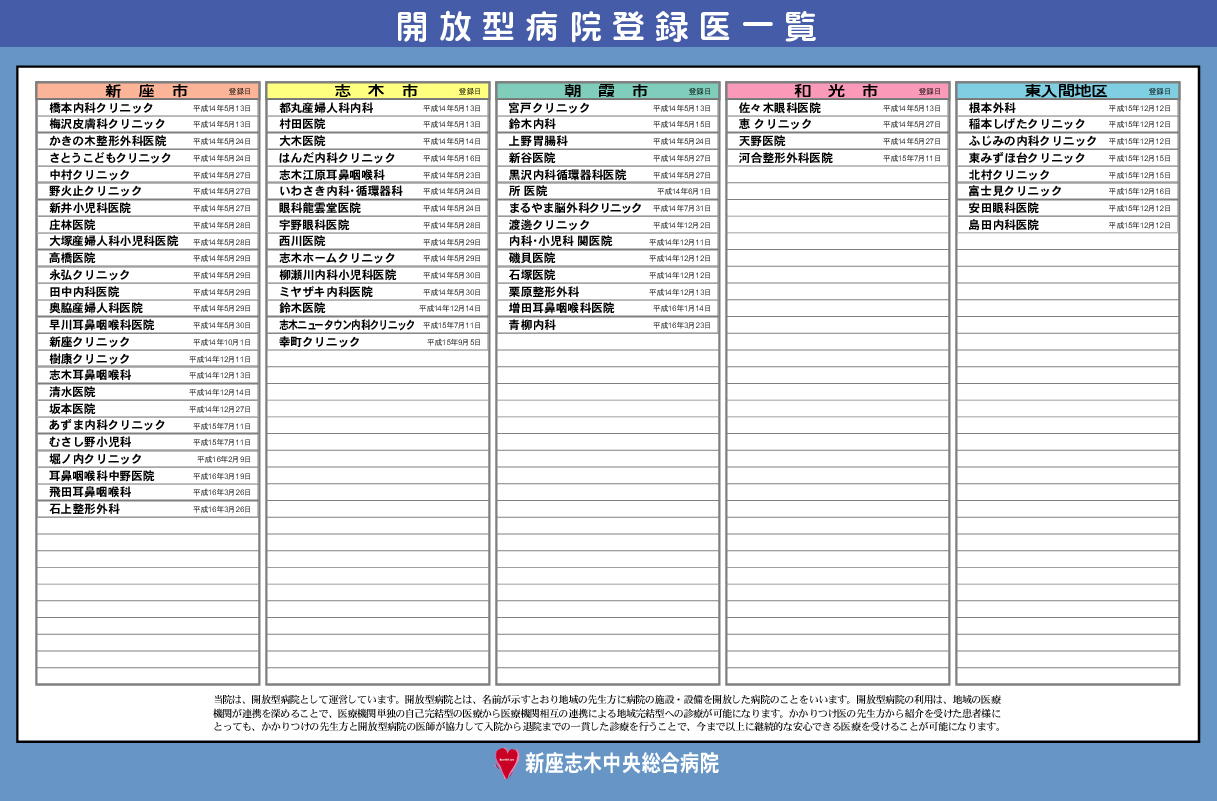Screen dimensions: 1217x801
Task: Click the 中村クリニック row
Action: coord(147,175)
